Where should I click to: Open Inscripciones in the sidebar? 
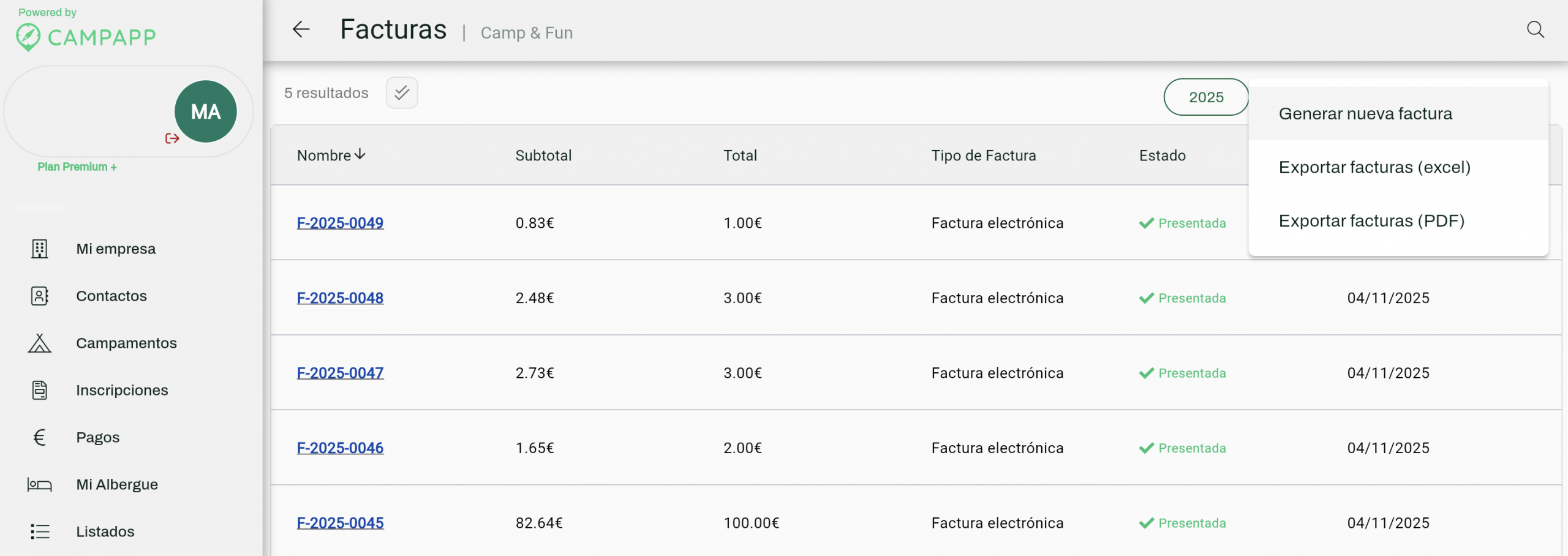point(122,390)
